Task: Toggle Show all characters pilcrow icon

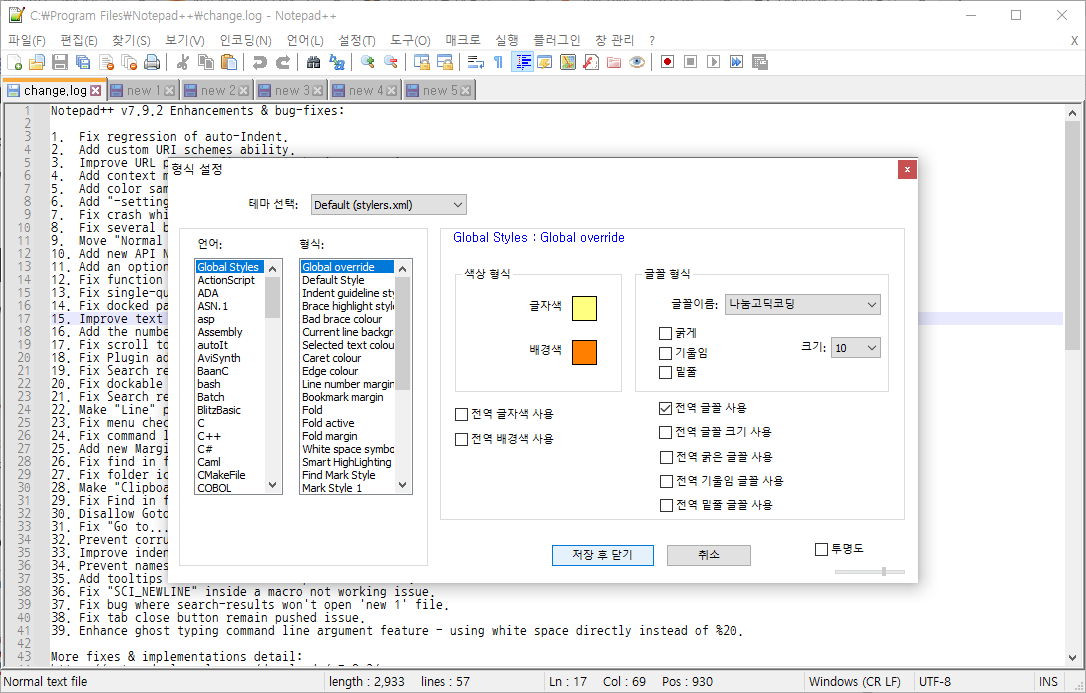Action: [498, 62]
